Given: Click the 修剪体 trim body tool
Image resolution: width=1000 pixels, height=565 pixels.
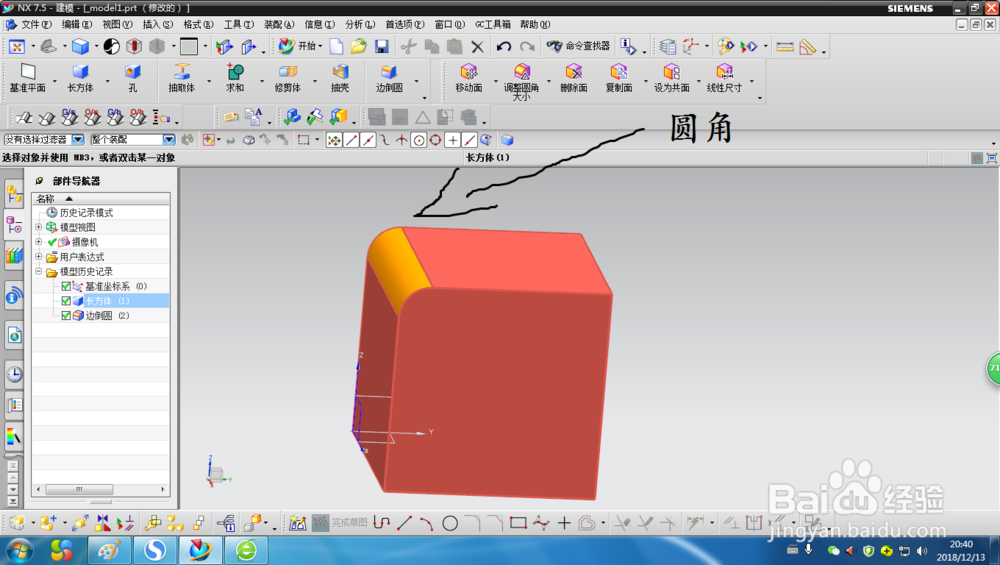Looking at the screenshot, I should 288,78.
